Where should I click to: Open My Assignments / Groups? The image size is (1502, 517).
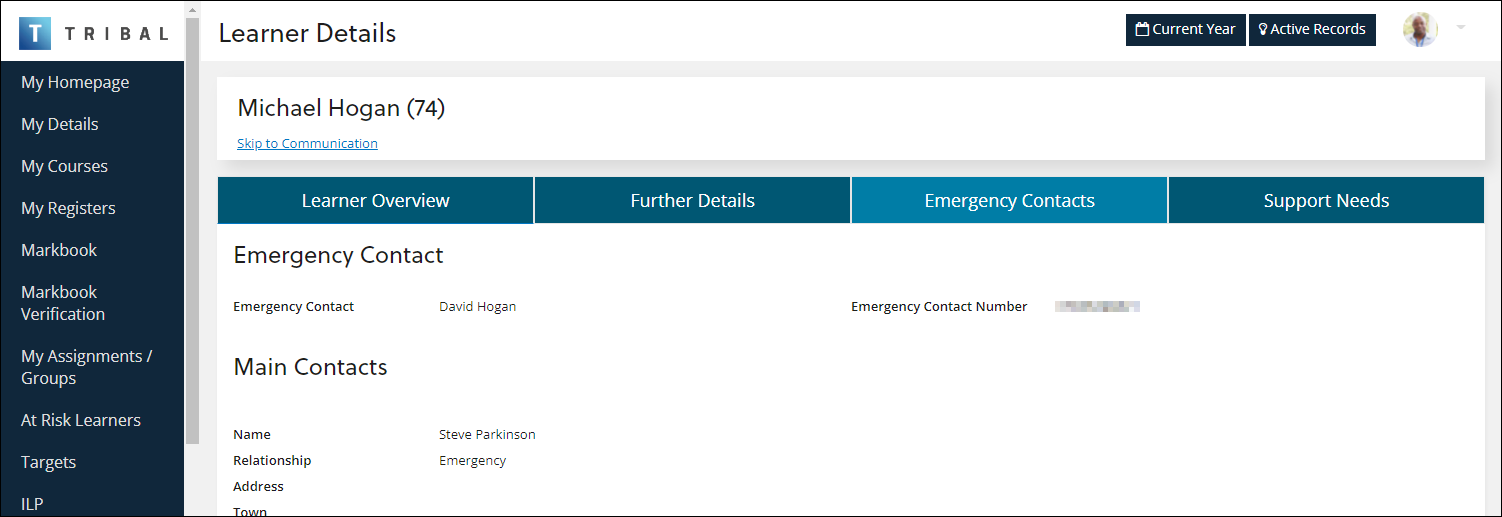(x=86, y=367)
